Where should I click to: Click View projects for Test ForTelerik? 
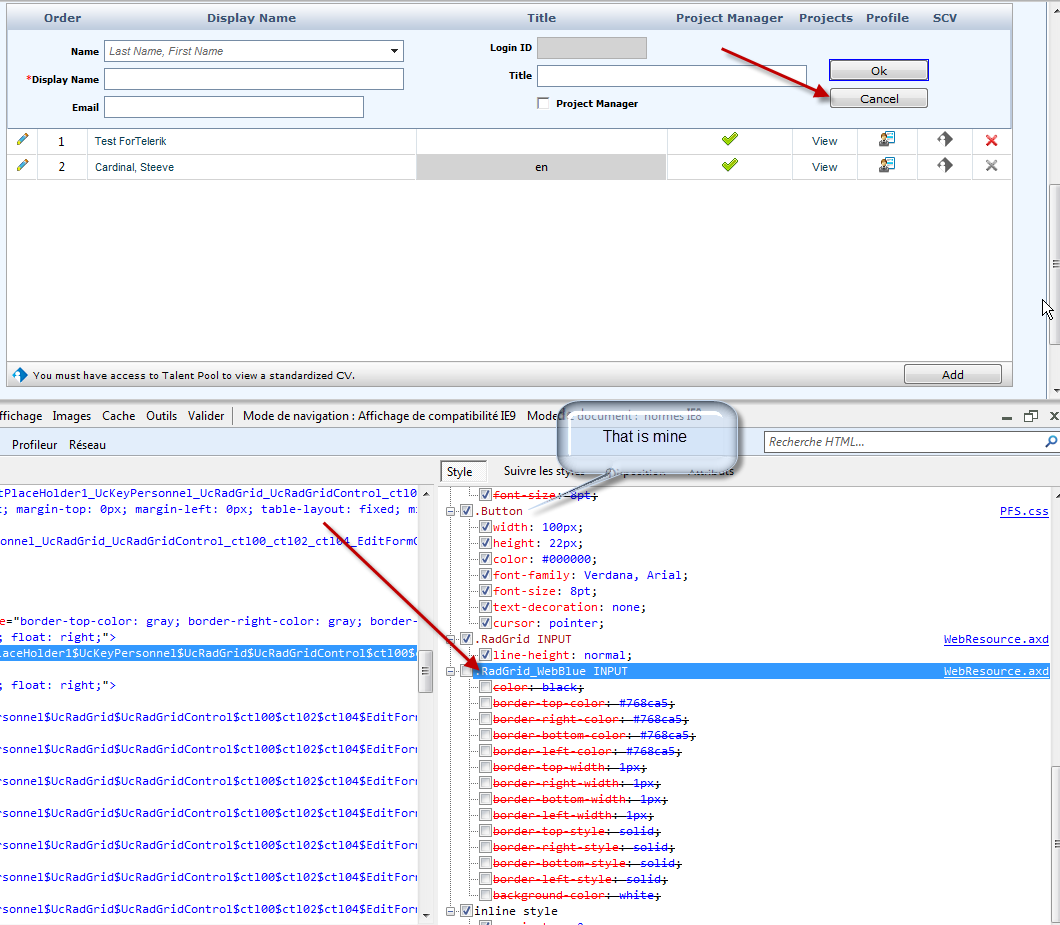pos(824,141)
